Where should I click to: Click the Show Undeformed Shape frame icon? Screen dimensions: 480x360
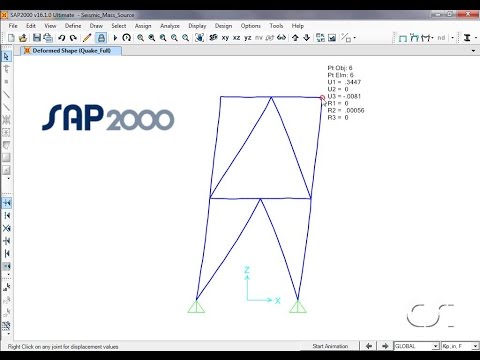[x=403, y=38]
